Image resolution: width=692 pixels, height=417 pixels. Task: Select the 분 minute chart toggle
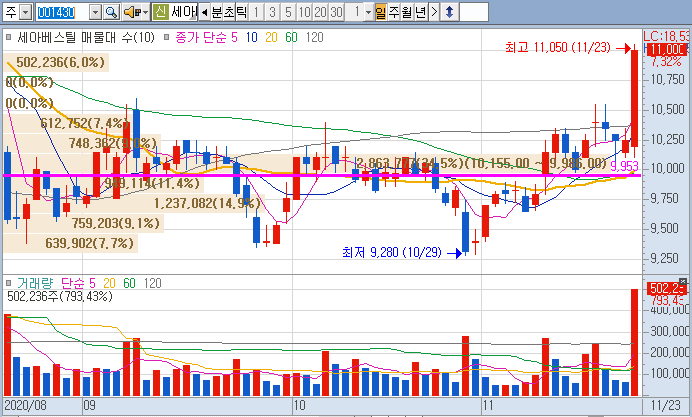(x=216, y=12)
